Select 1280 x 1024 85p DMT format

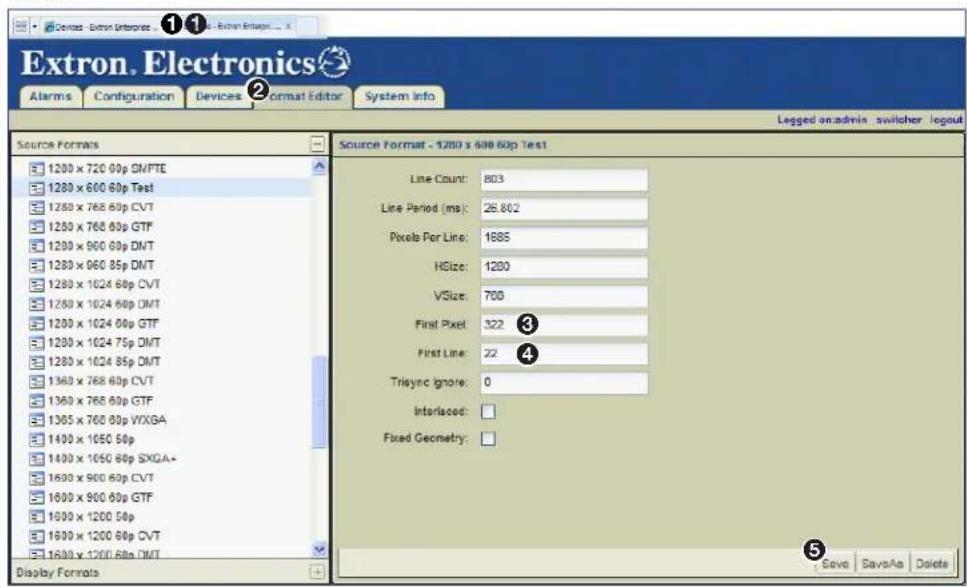tap(104, 361)
